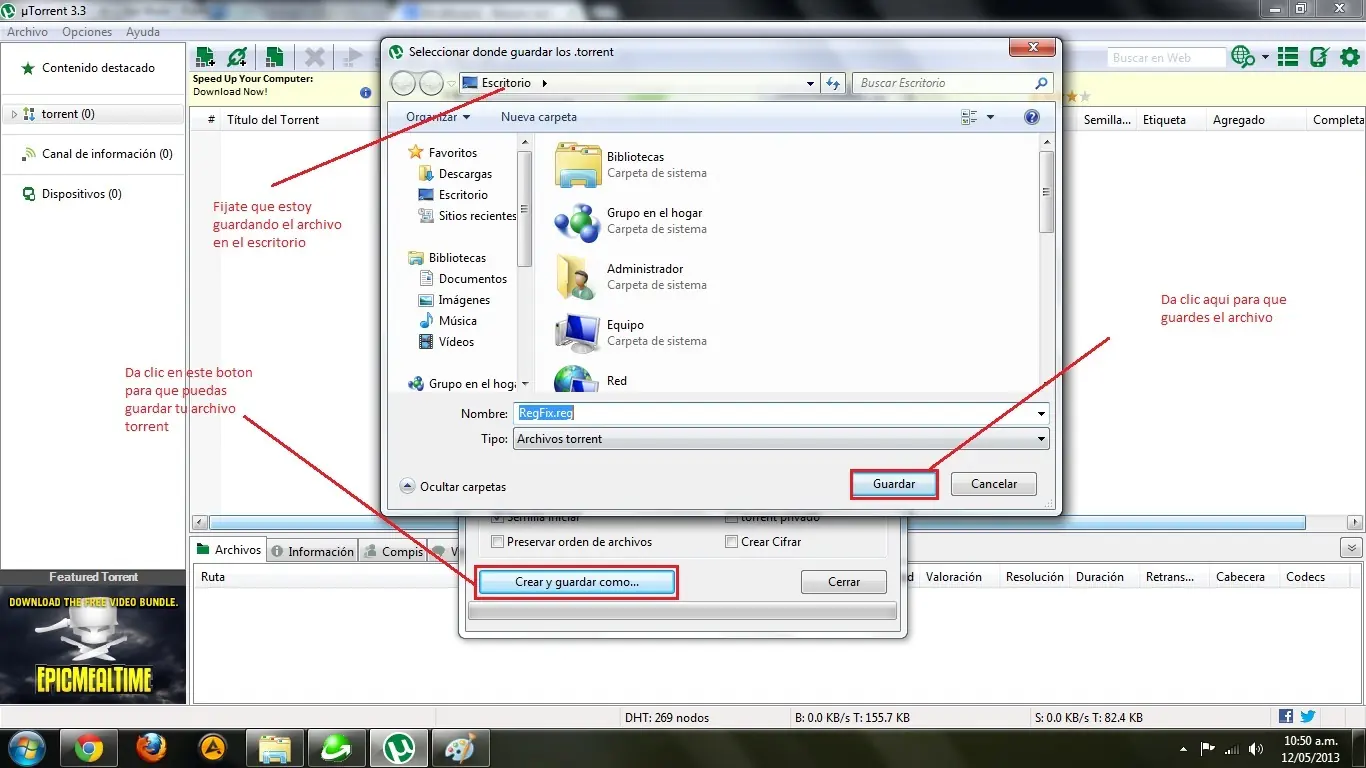Open the Ayuda menu

143,32
